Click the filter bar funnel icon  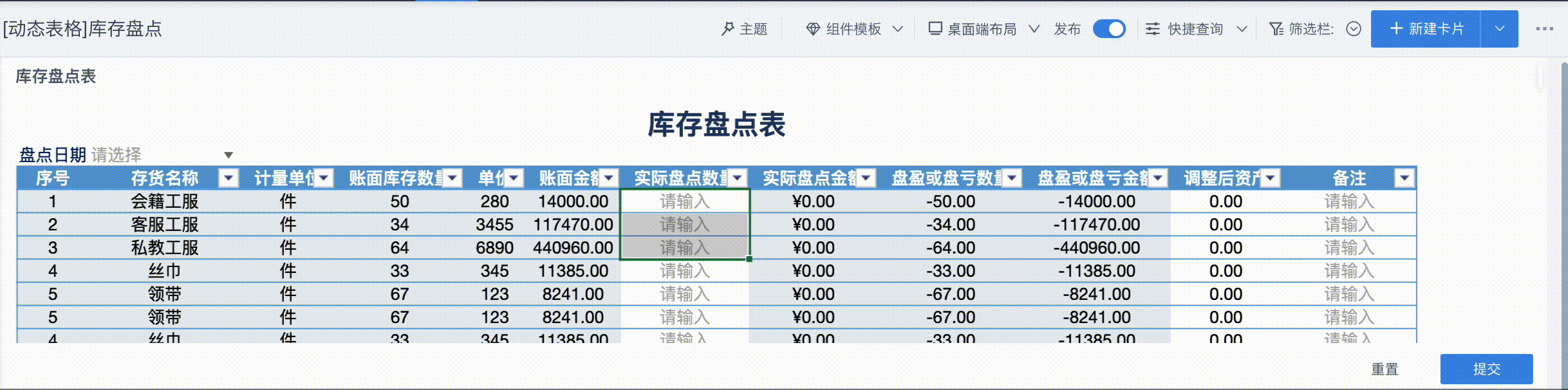click(1276, 29)
